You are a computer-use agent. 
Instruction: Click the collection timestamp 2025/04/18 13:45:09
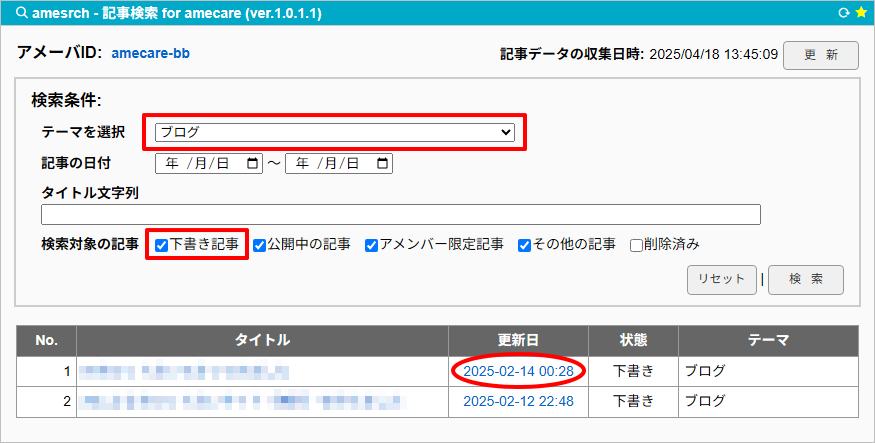coord(714,54)
